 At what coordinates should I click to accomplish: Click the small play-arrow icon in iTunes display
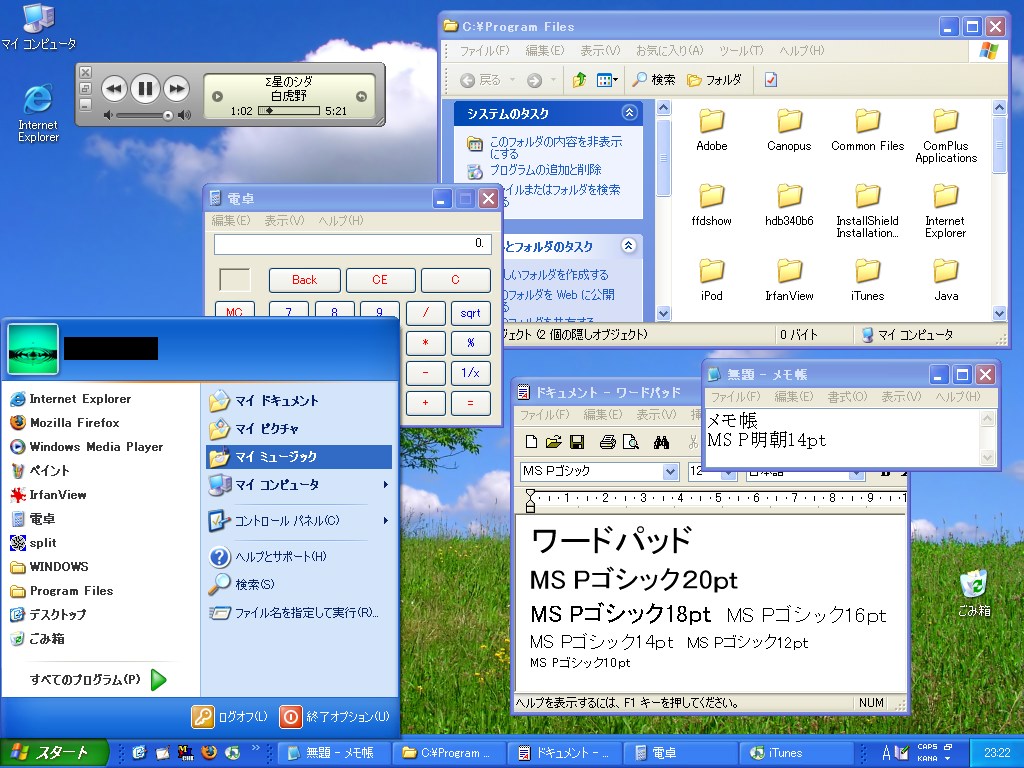pyautogui.click(x=217, y=97)
